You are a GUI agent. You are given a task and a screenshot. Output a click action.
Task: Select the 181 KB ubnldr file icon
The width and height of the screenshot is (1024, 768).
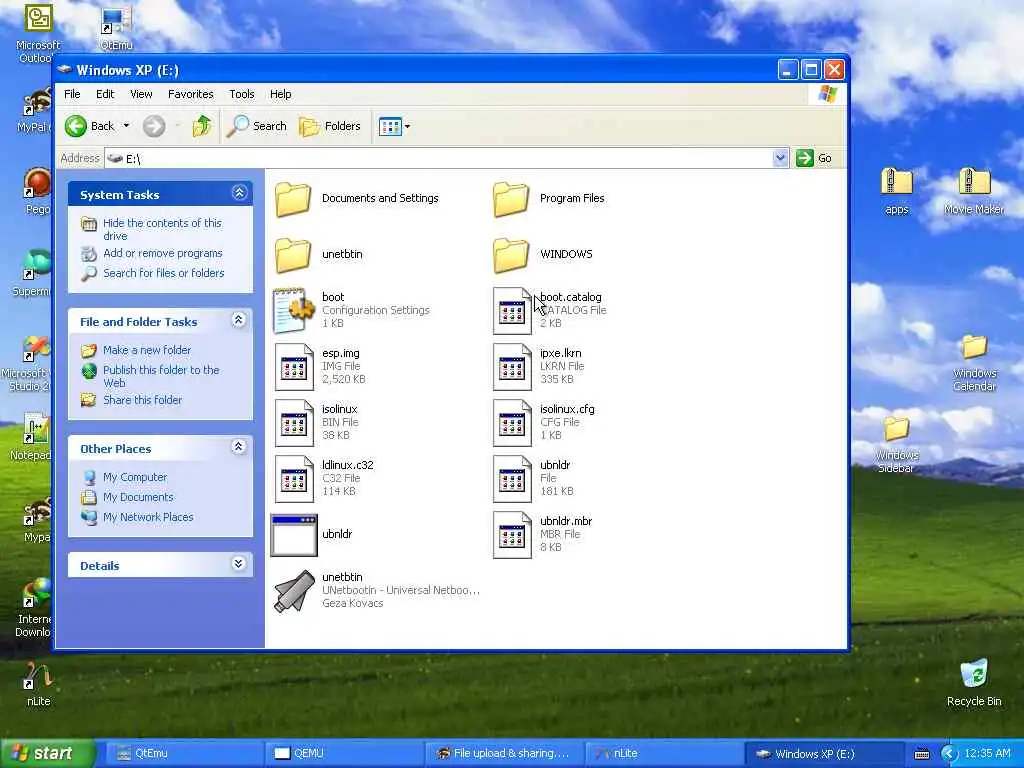512,479
